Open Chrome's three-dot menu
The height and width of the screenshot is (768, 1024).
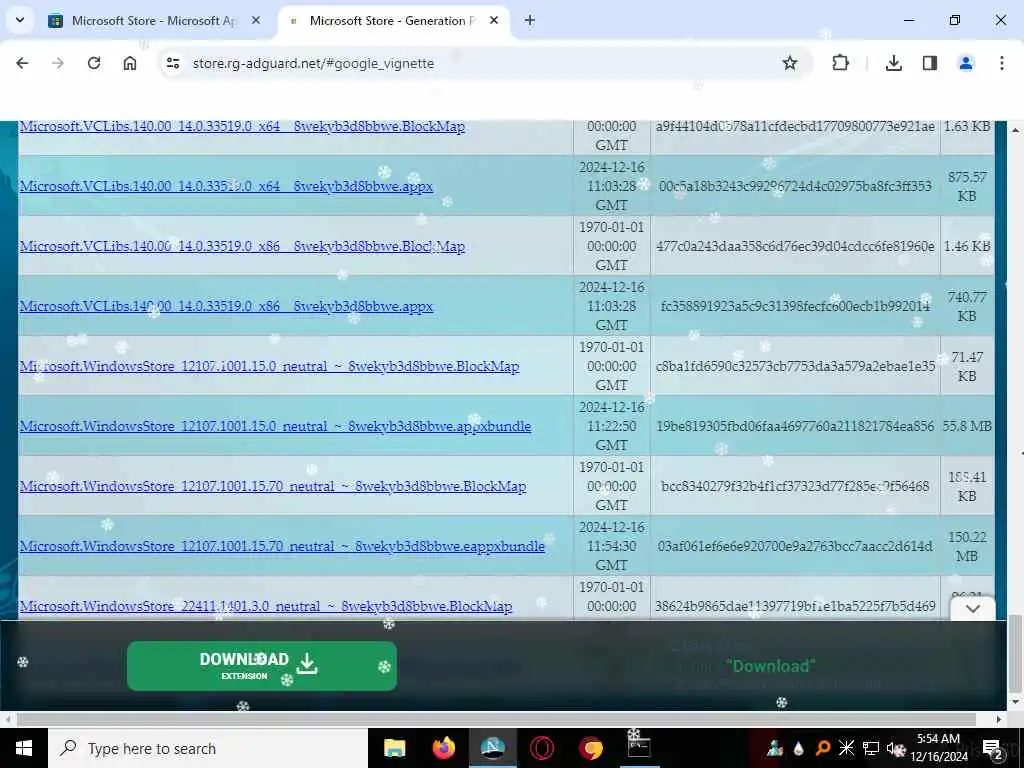(x=1002, y=63)
